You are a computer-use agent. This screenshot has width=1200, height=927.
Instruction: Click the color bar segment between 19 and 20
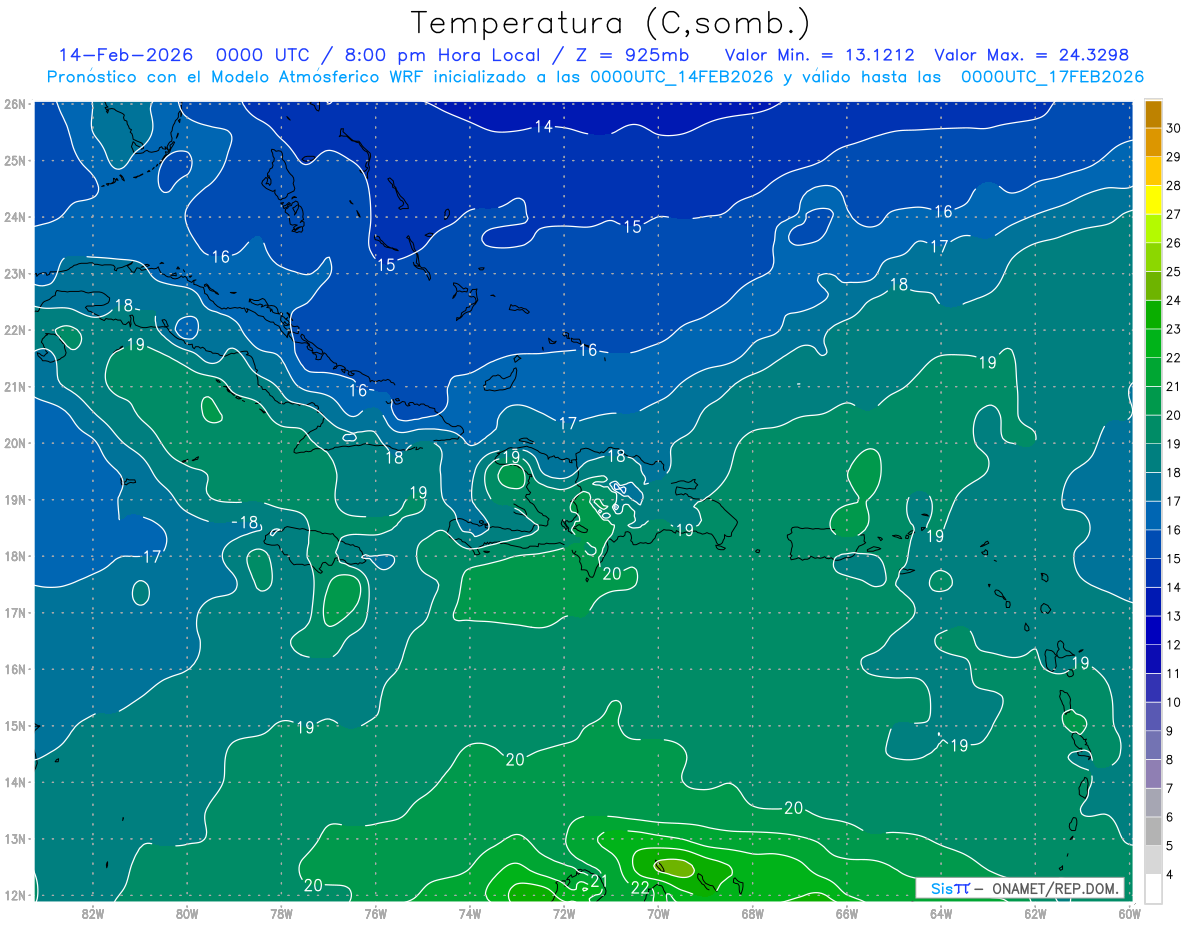[x=1153, y=431]
